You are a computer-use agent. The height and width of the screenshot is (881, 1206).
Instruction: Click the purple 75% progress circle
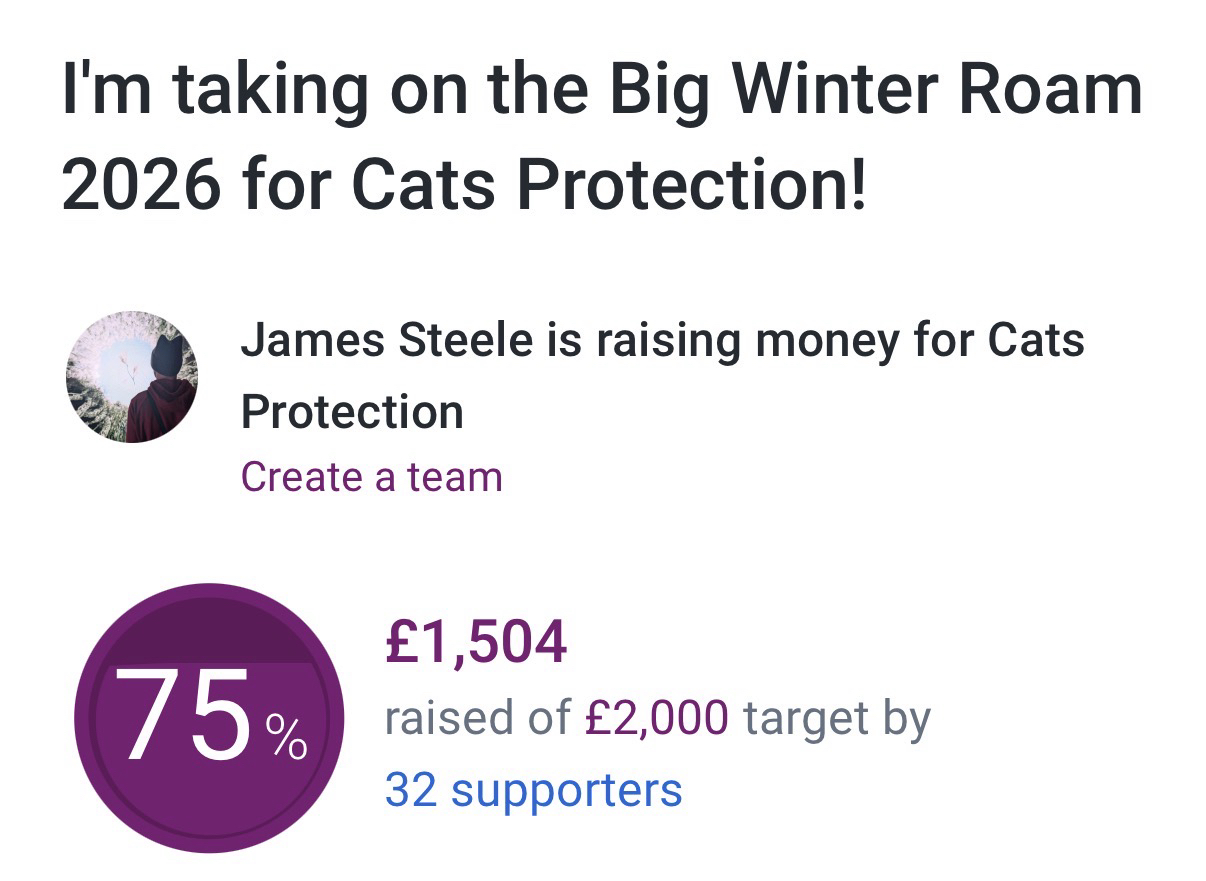point(209,780)
